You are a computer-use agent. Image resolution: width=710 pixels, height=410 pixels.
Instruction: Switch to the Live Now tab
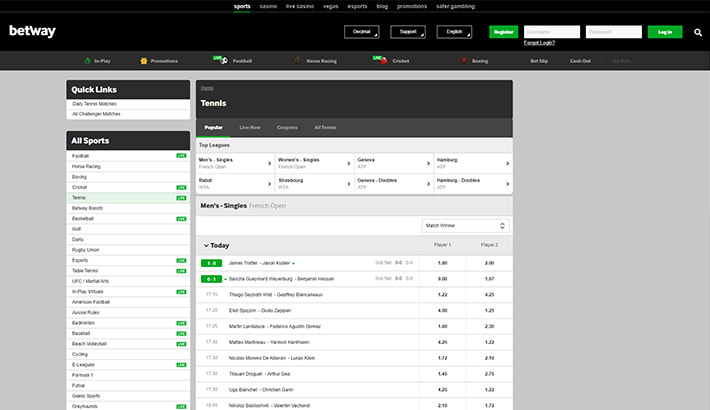[x=250, y=128]
